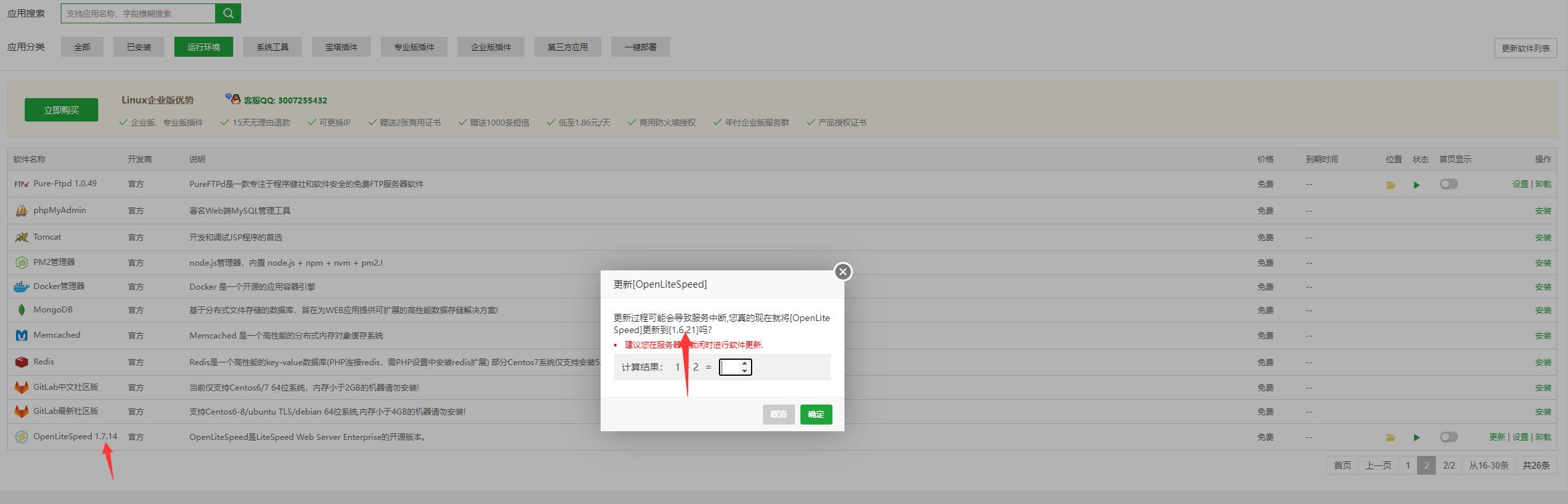This screenshot has width=1568, height=504.
Task: Click 安装 for GitLab中文社区版
Action: click(1543, 387)
